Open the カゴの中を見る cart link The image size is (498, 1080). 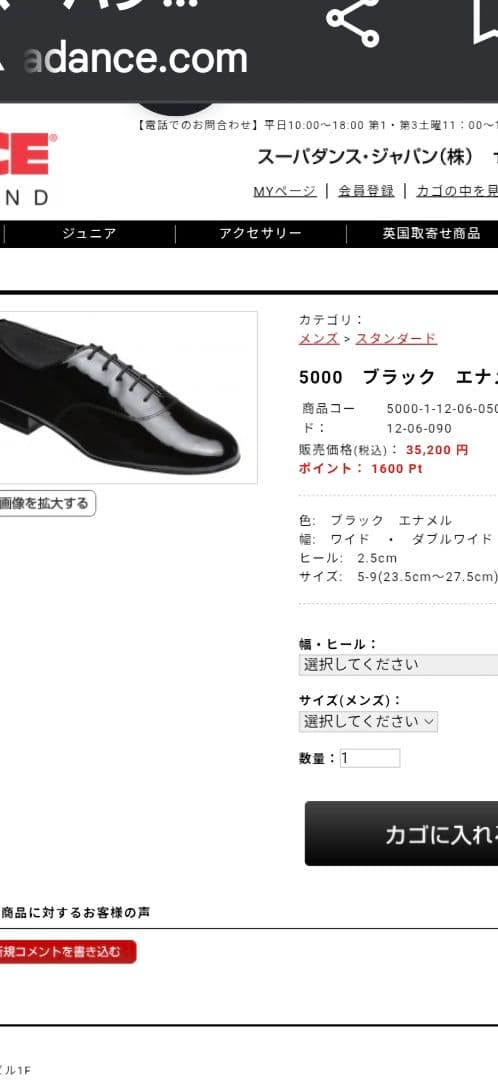(457, 191)
